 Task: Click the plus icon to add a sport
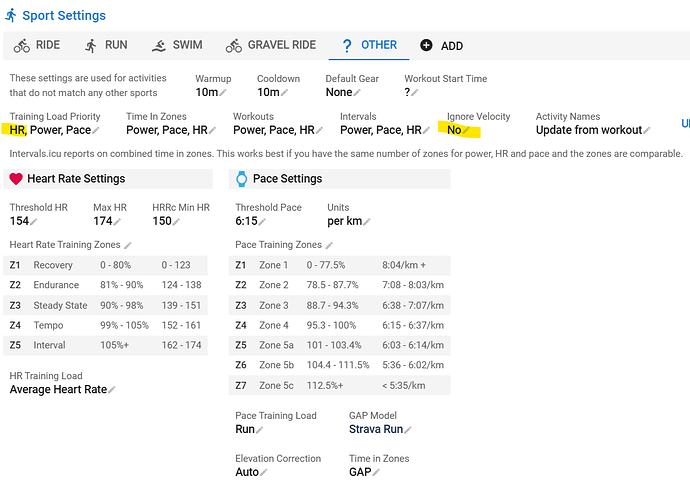pyautogui.click(x=427, y=46)
